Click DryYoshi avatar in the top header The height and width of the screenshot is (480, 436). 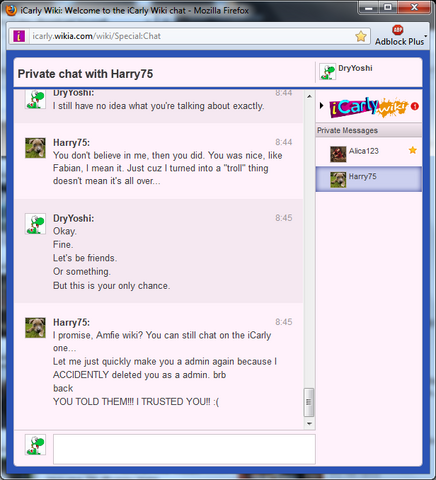click(327, 72)
